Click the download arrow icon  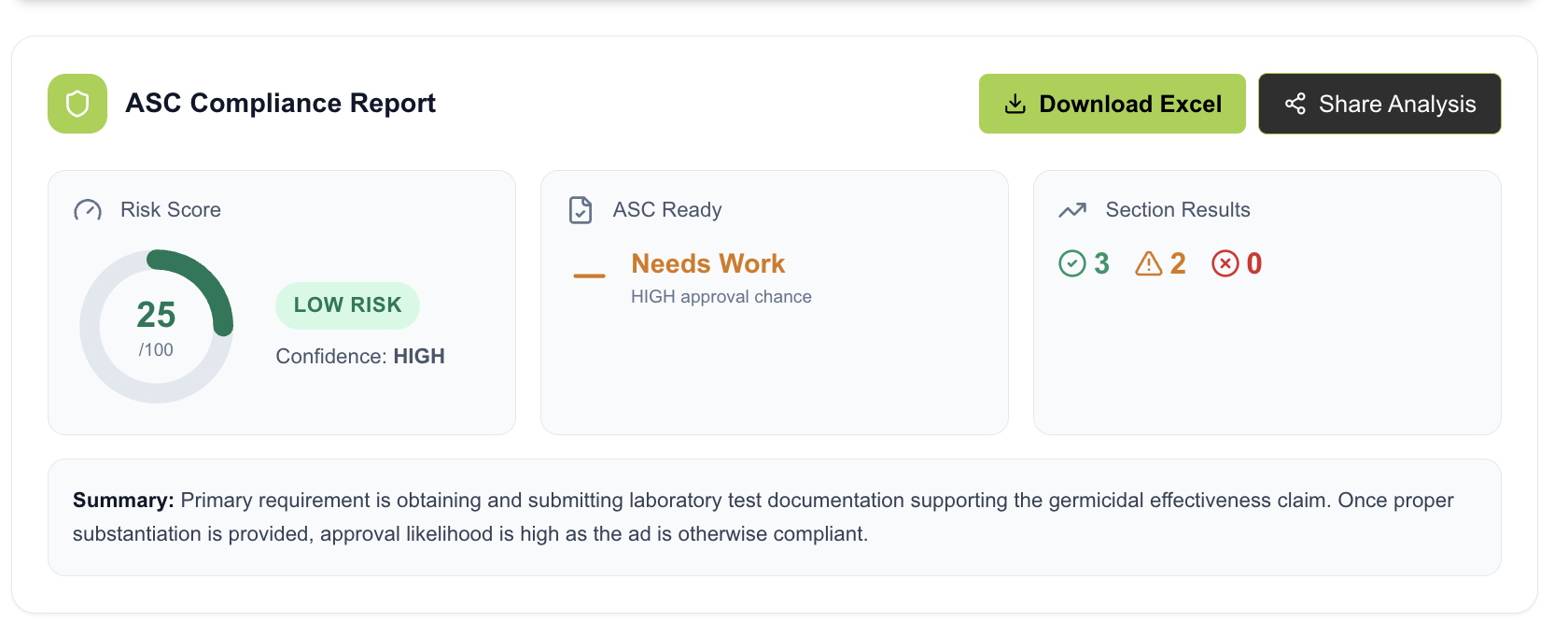1015,104
